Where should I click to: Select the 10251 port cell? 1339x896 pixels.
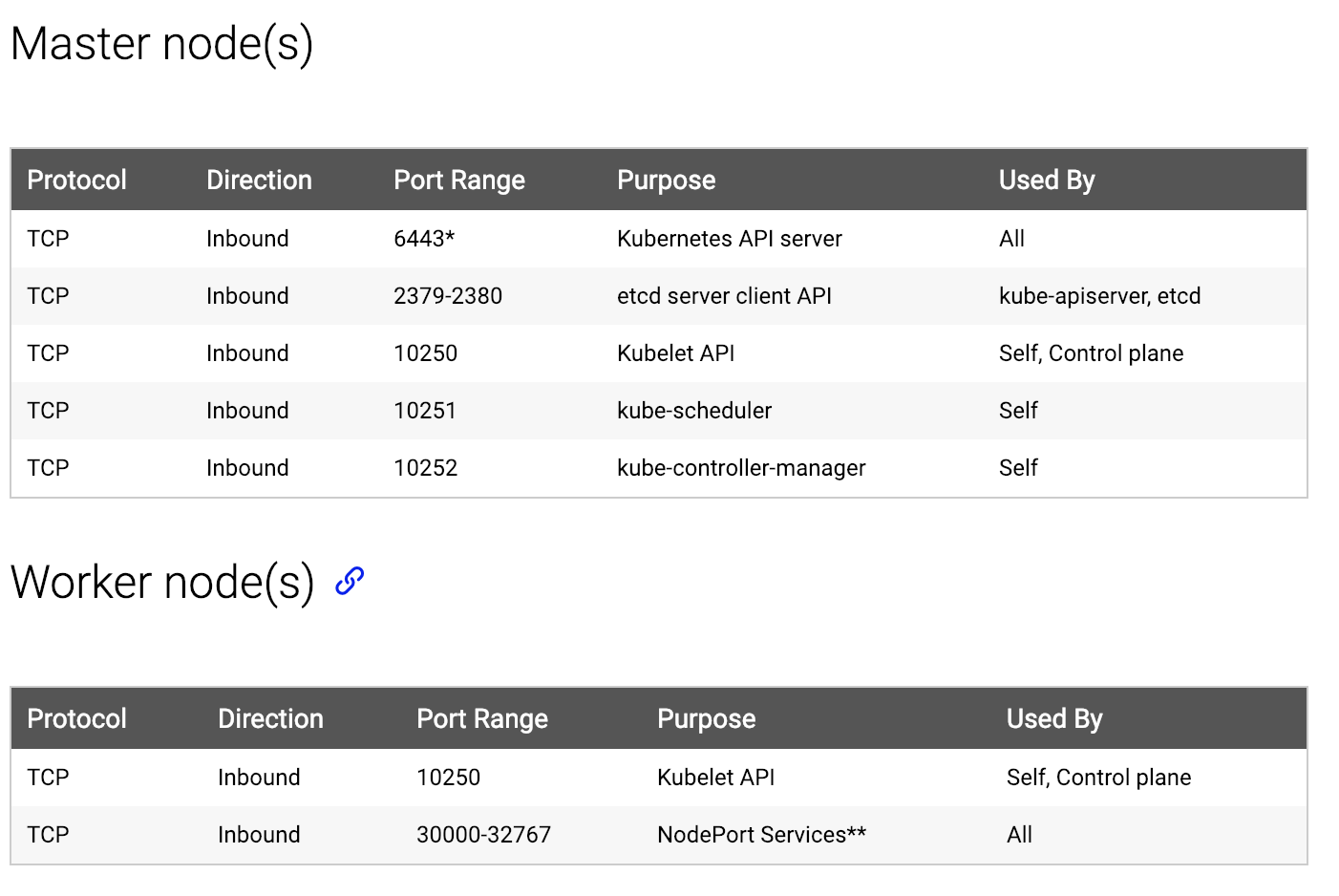pos(425,411)
